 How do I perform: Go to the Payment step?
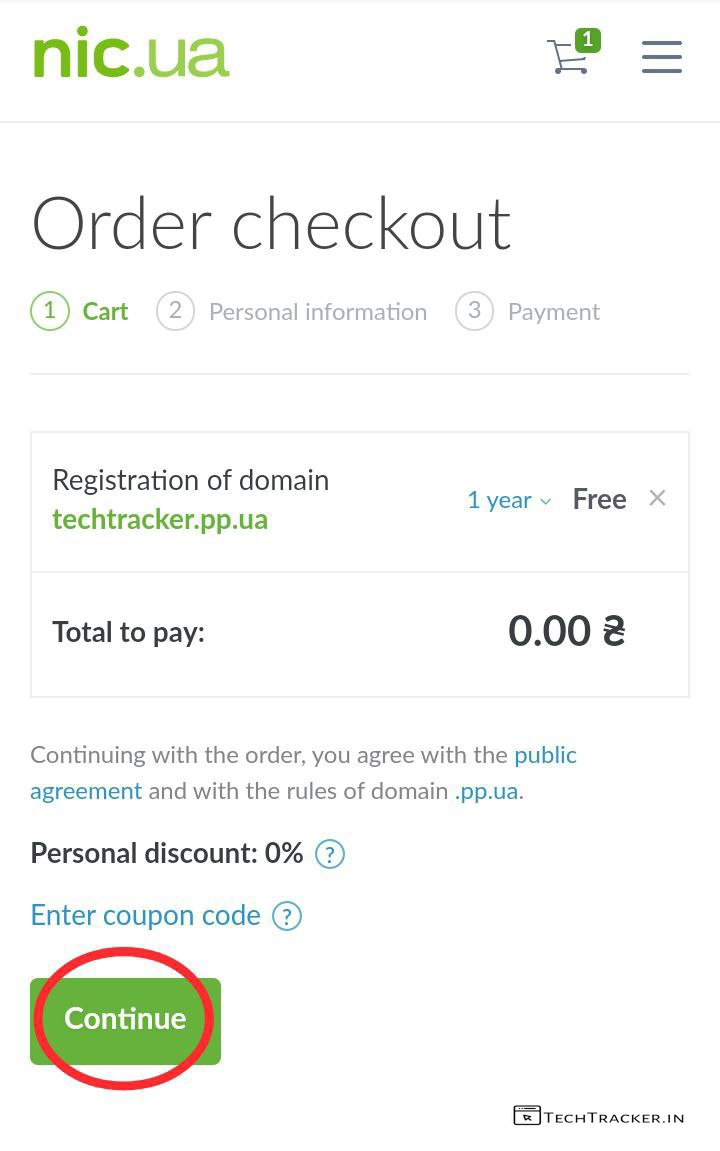point(553,312)
